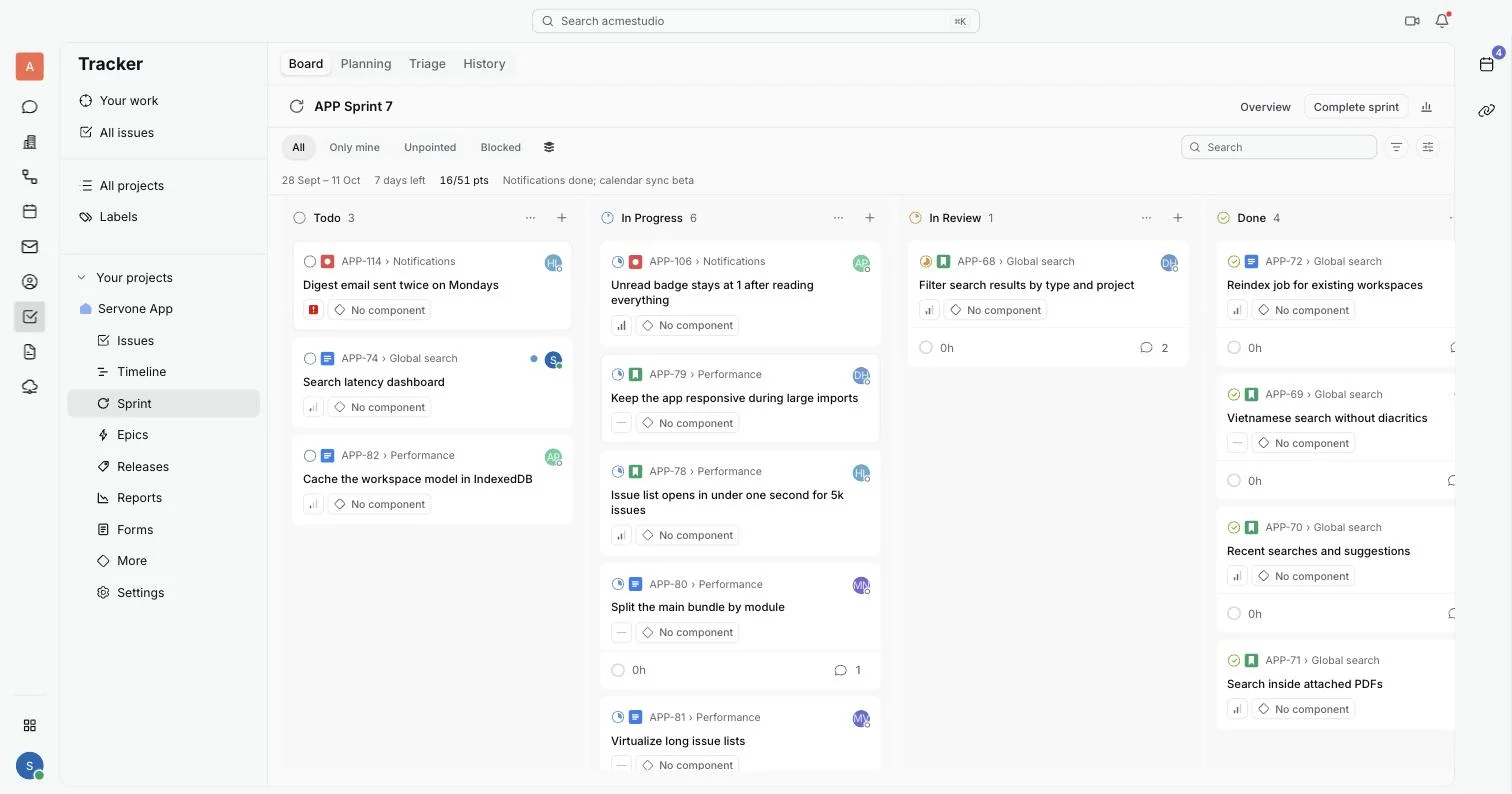Image resolution: width=1512 pixels, height=794 pixels.
Task: Open the sprint Overview
Action: click(1265, 107)
